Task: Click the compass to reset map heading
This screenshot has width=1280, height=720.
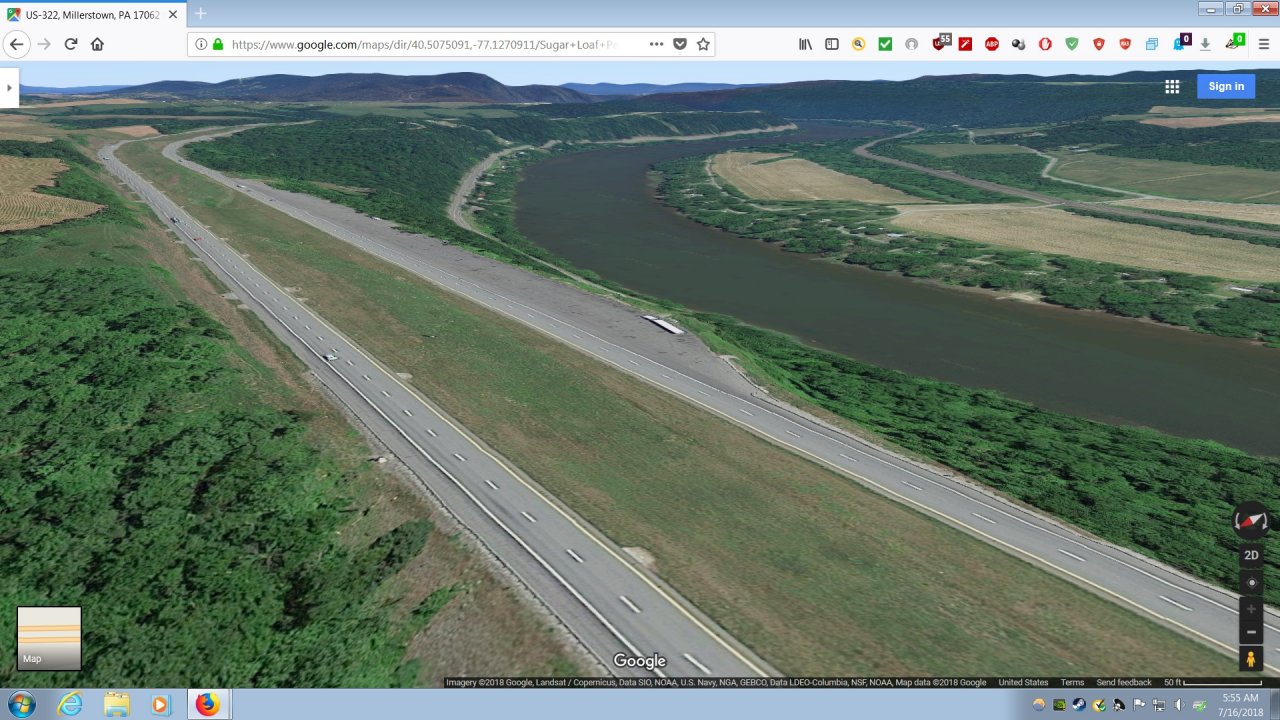Action: [x=1251, y=521]
